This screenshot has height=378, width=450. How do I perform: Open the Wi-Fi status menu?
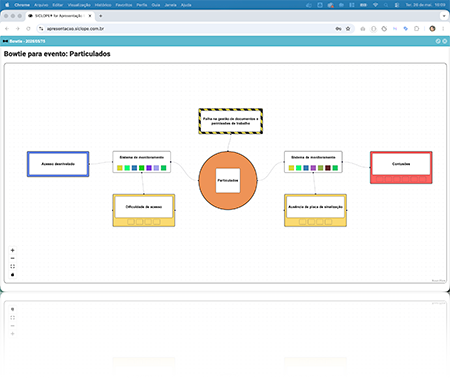(375, 5)
